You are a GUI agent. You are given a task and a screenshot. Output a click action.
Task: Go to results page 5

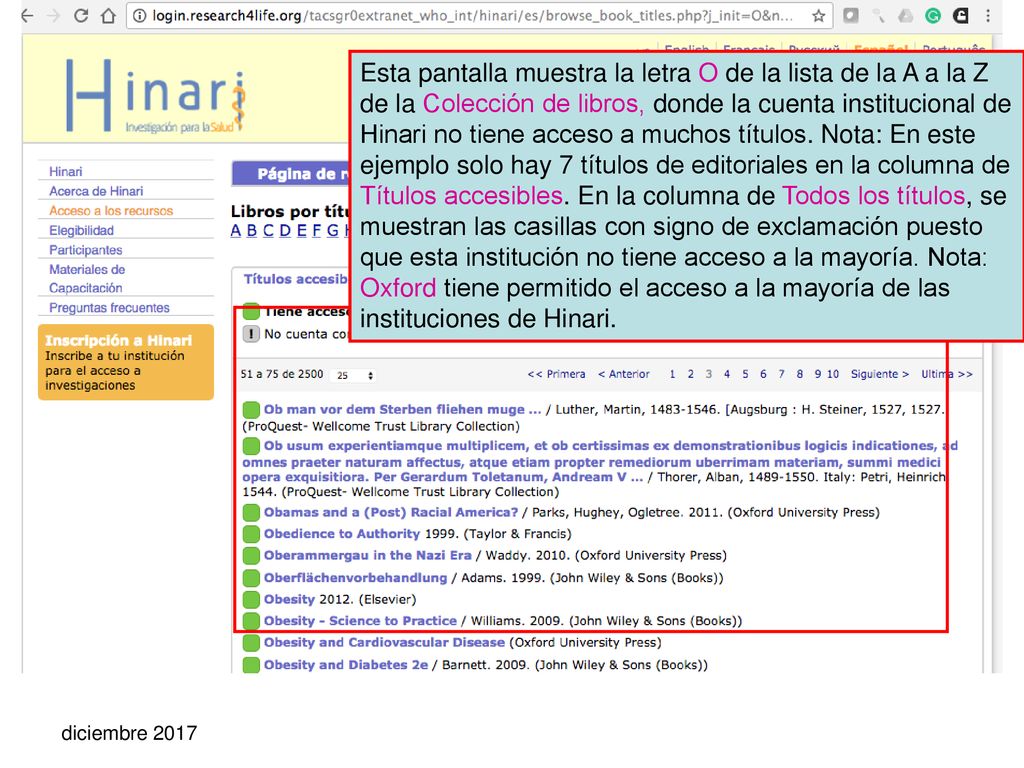(x=745, y=374)
